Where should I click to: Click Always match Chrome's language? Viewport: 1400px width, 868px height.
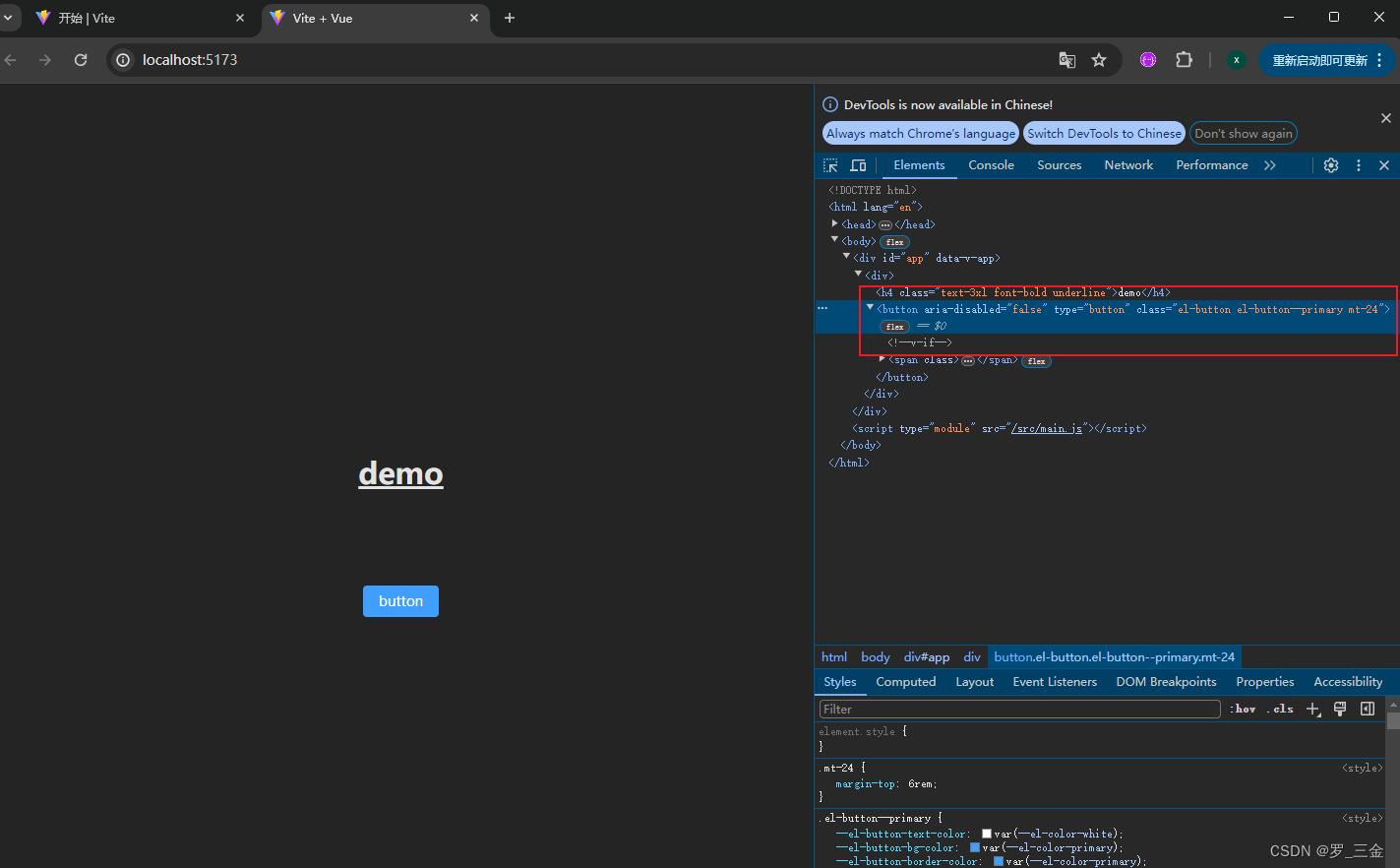(920, 133)
